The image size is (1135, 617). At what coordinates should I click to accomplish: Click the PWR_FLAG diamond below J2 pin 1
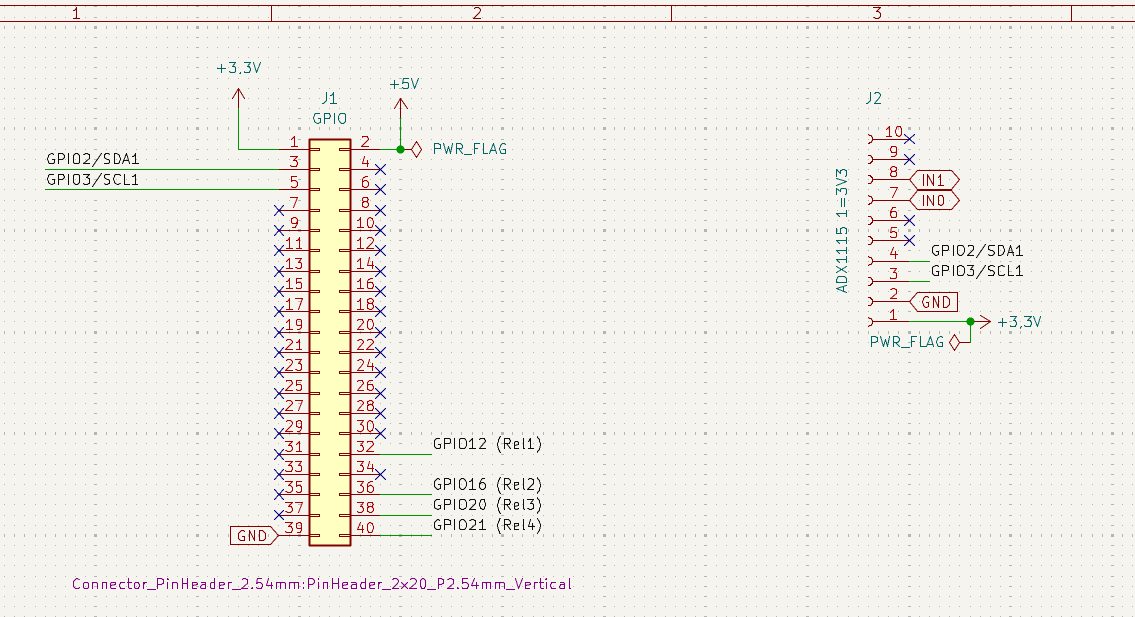(955, 343)
